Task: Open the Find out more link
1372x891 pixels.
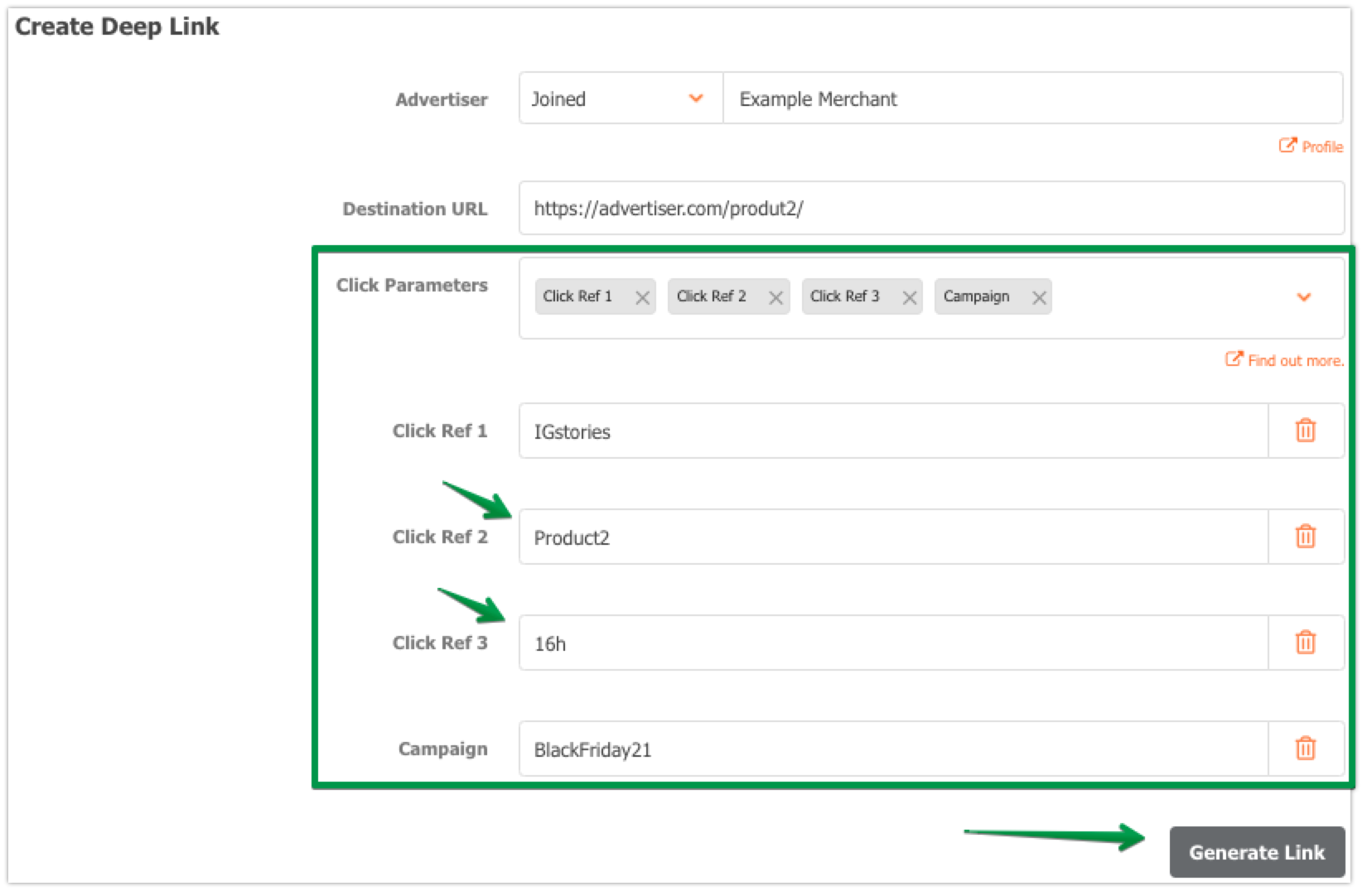Action: tap(1286, 360)
